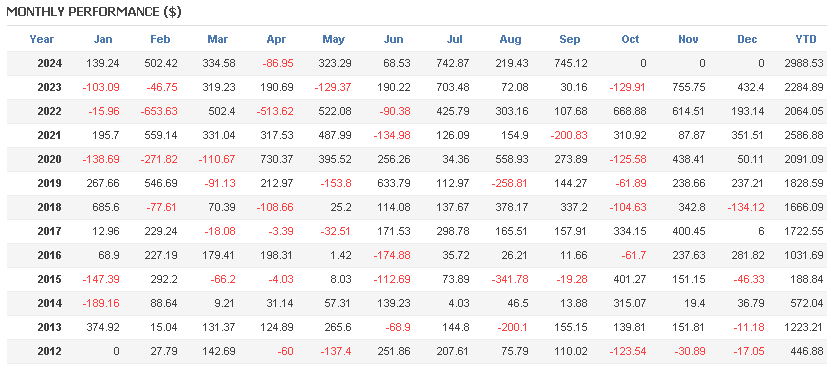Select the Dec column header
The width and height of the screenshot is (831, 366).
click(x=747, y=39)
